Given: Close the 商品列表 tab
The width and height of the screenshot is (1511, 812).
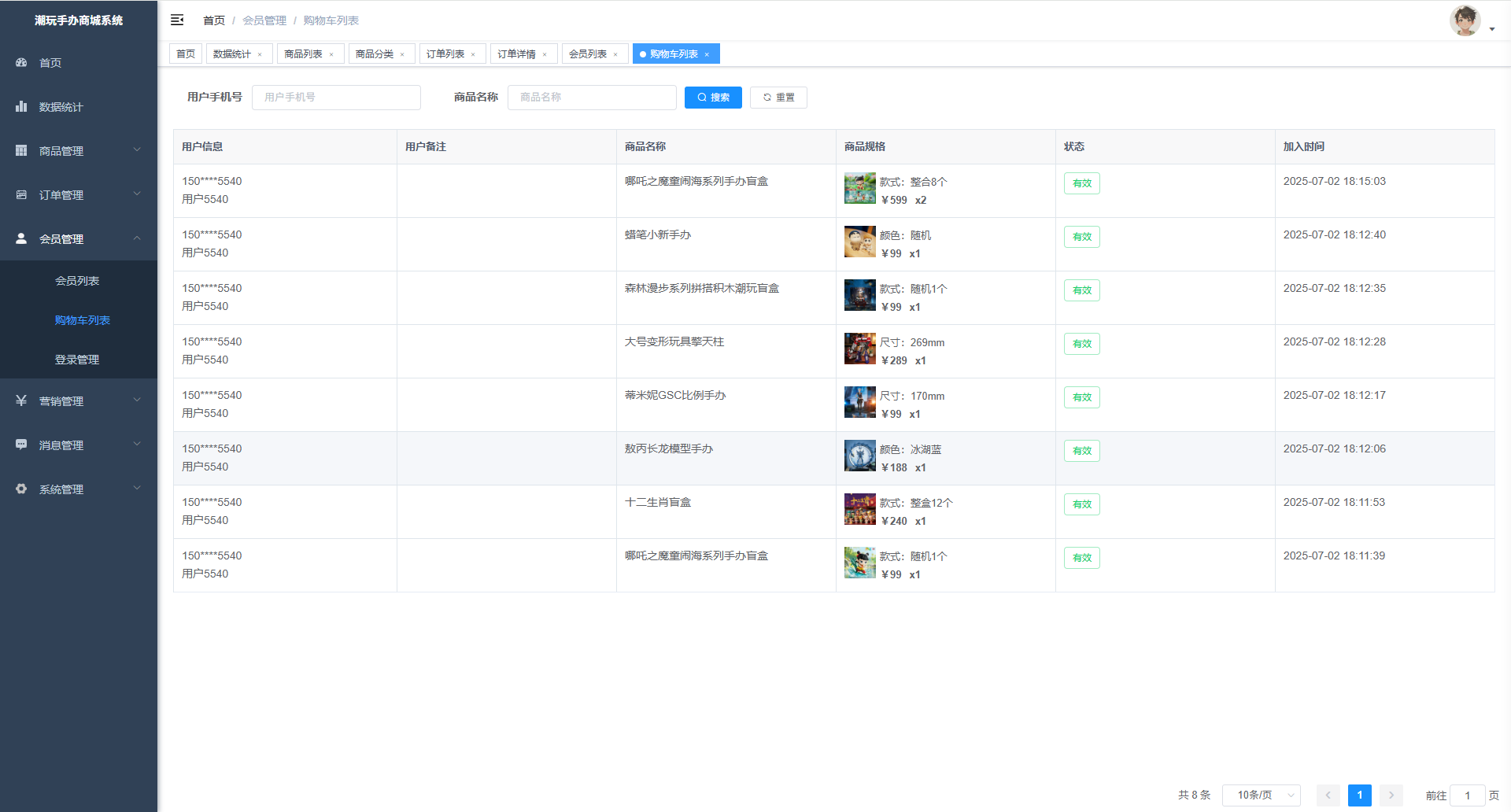Looking at the screenshot, I should coord(331,54).
